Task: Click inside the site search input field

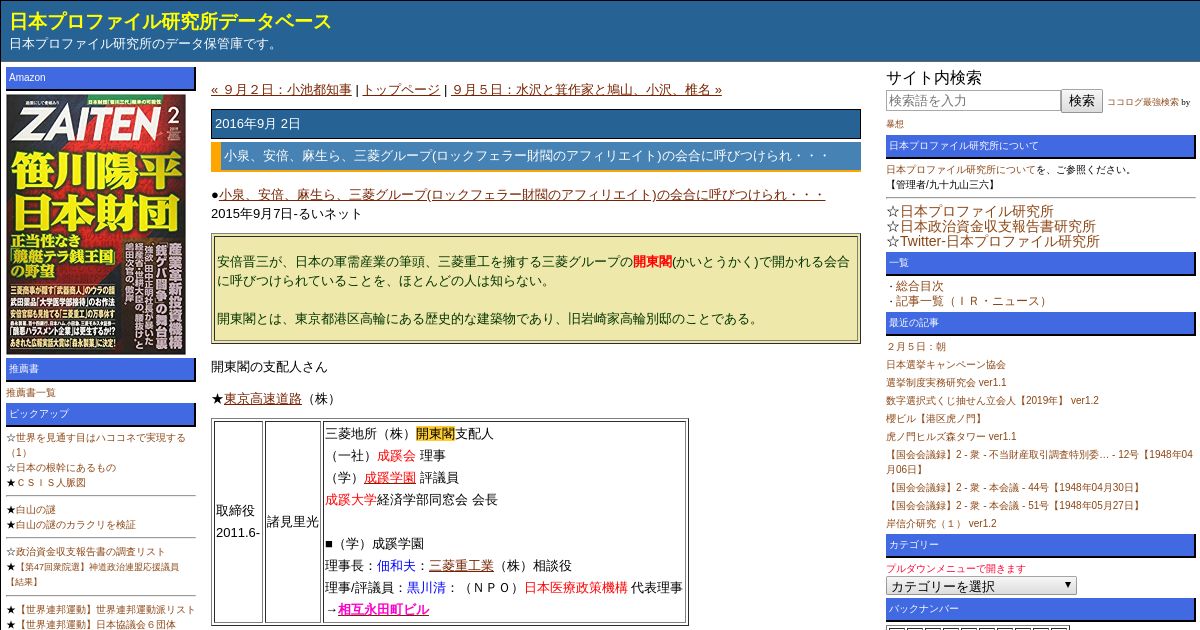Action: [x=973, y=101]
